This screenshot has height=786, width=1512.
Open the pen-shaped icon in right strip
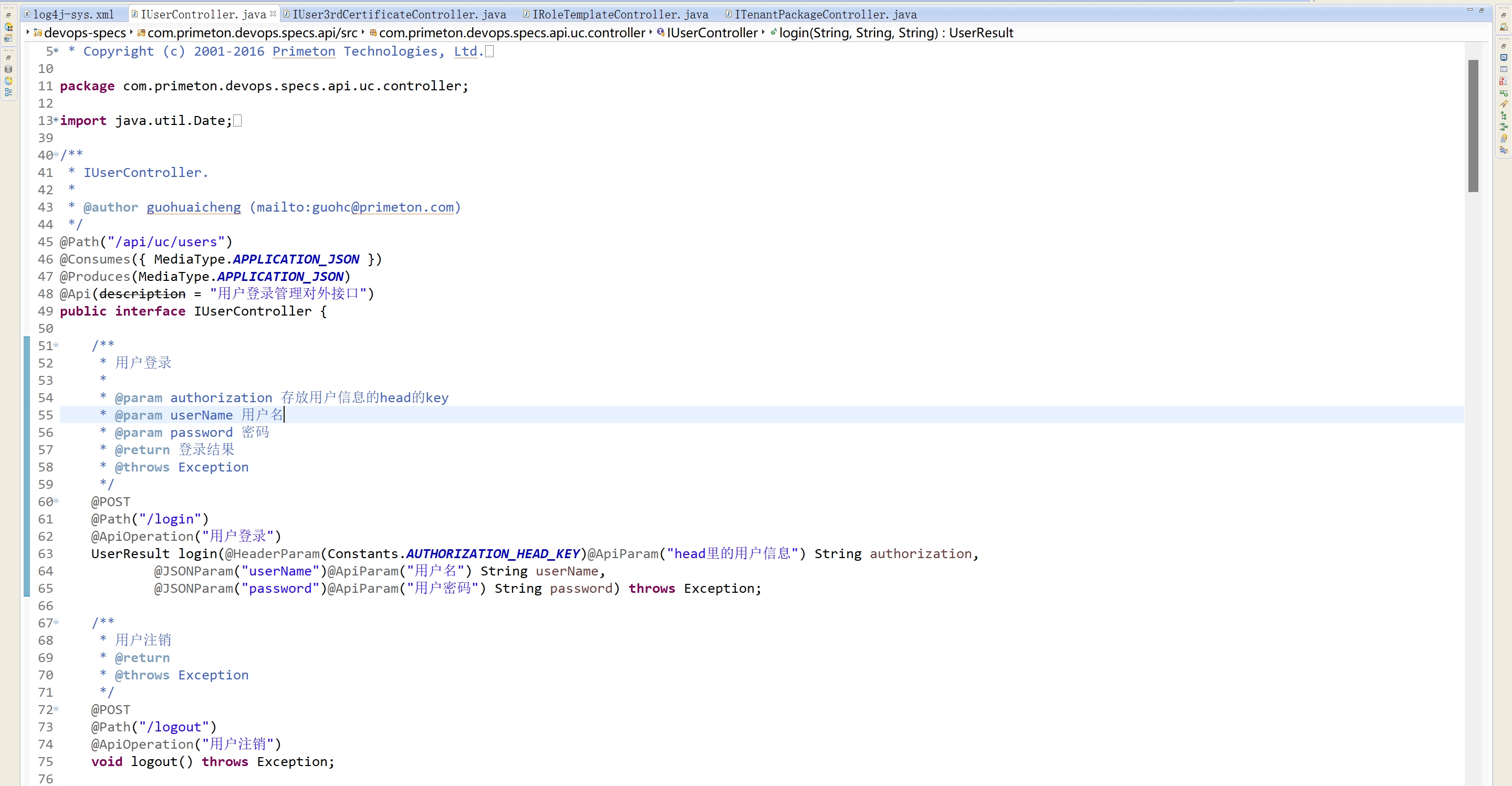pos(1504,104)
